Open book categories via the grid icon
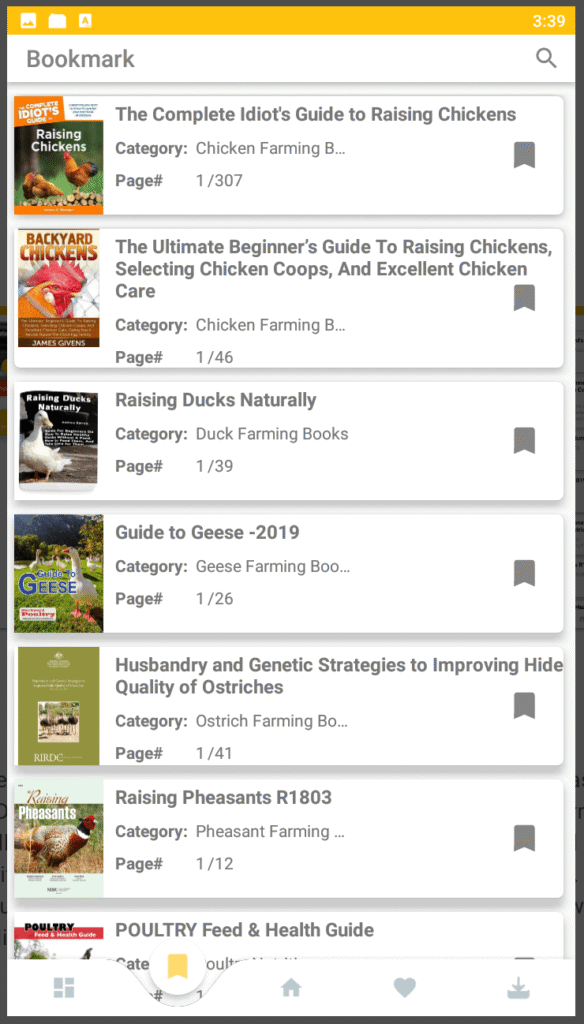 [63, 987]
